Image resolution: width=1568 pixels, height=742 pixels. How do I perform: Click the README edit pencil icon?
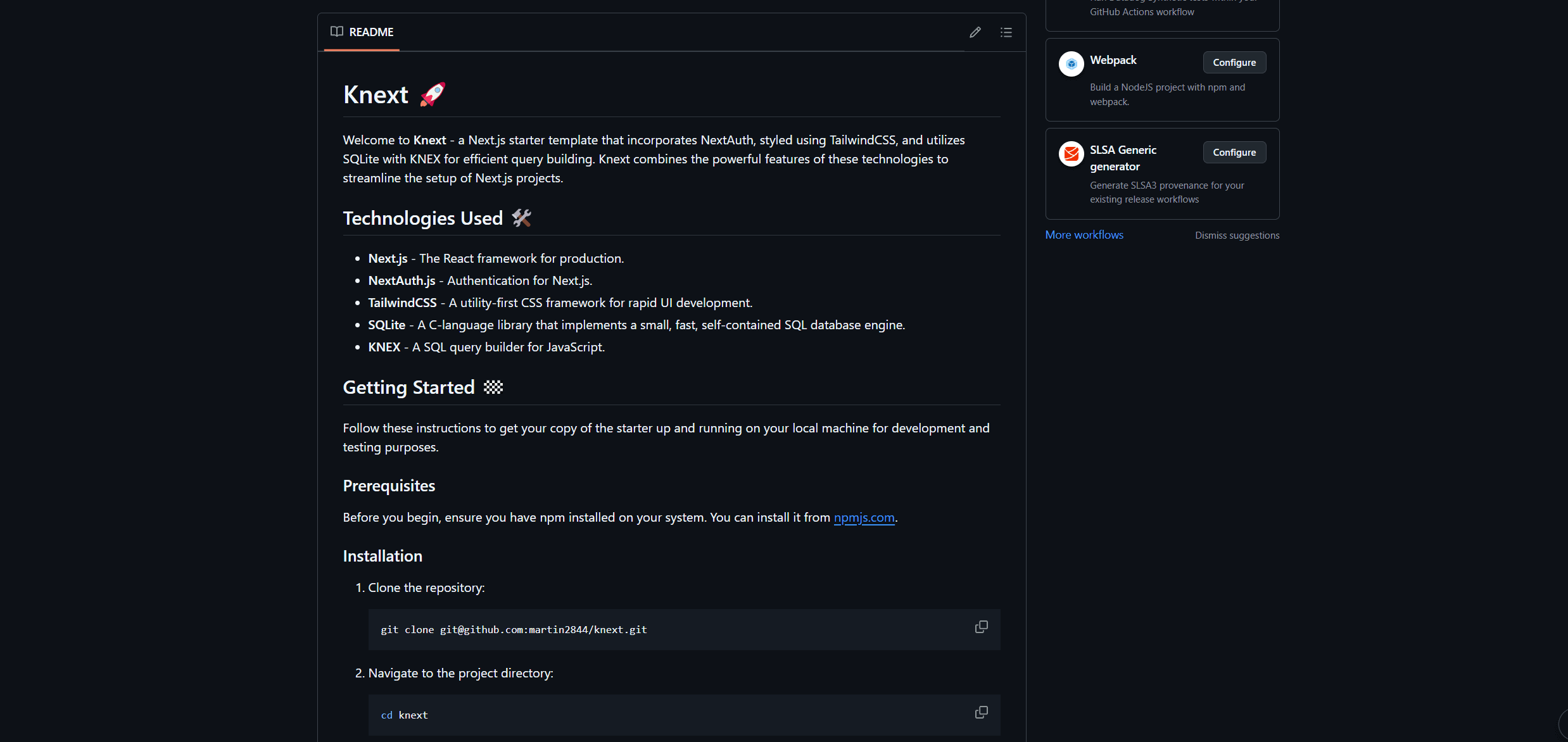coord(975,32)
